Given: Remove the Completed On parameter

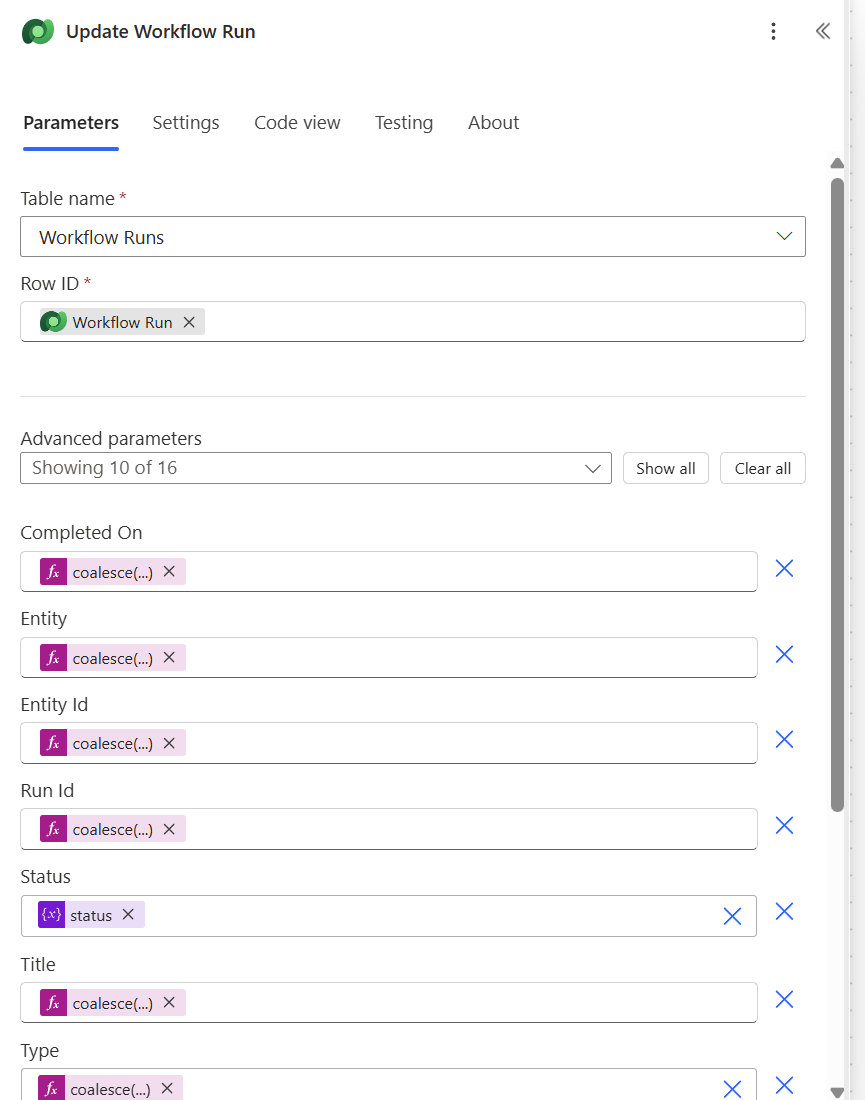Looking at the screenshot, I should pos(784,569).
